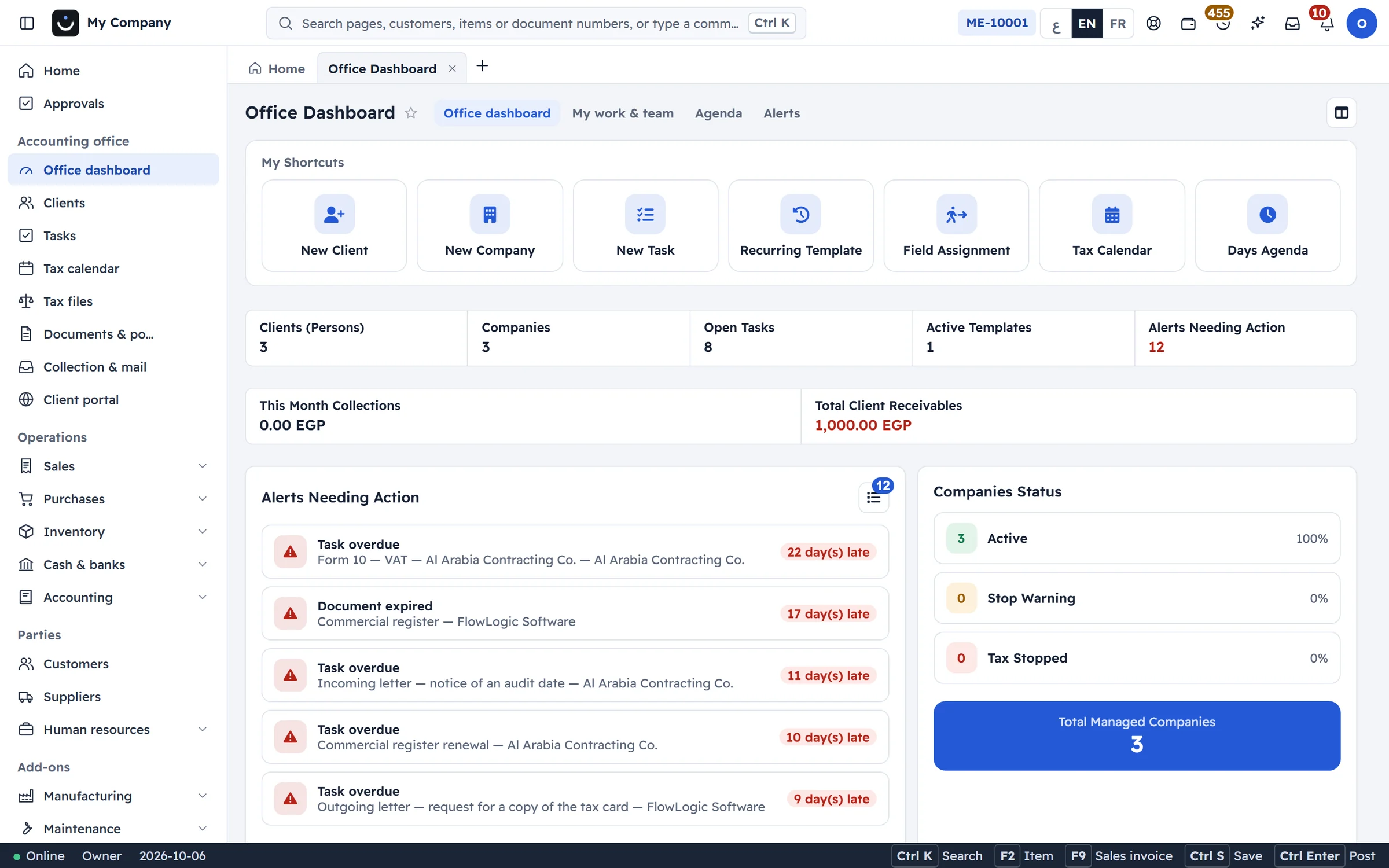Viewport: 1389px width, 868px height.
Task: Switch to the Agenda tab
Action: (718, 113)
